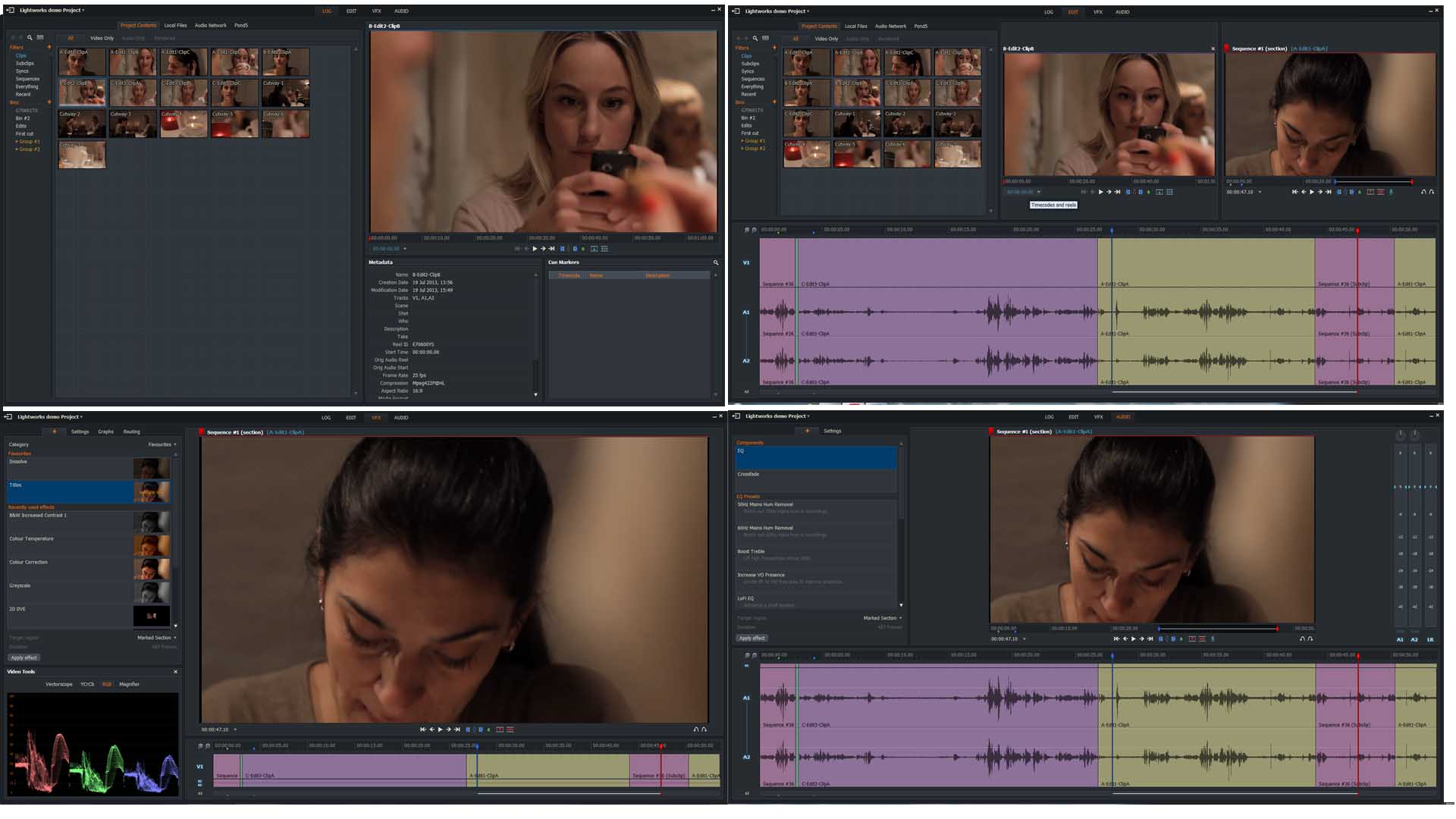Switch bin to list view in LOG window
The image size is (1456, 819).
[x=40, y=37]
